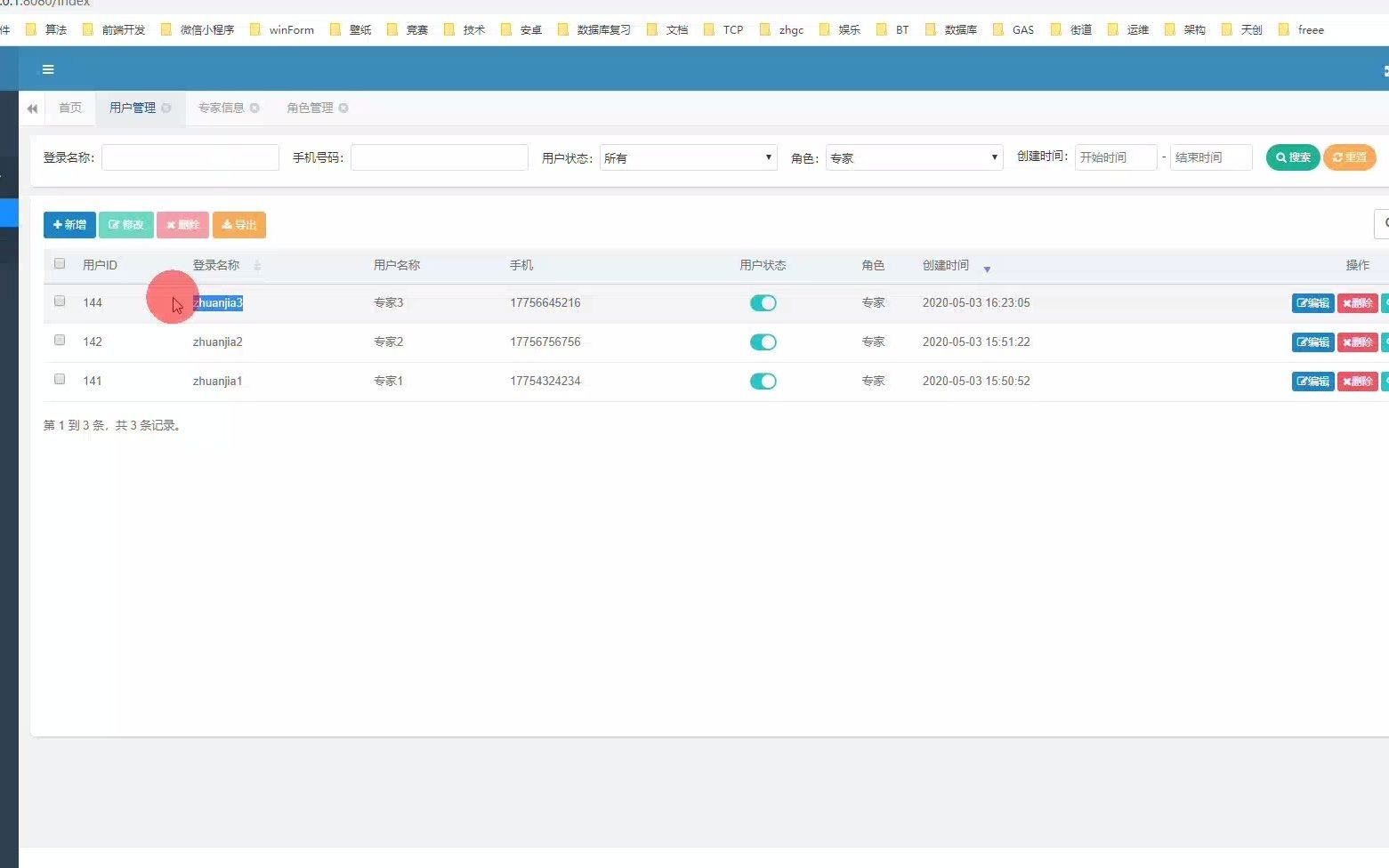Click 编辑 button for zhuanjia1 row

coord(1312,382)
